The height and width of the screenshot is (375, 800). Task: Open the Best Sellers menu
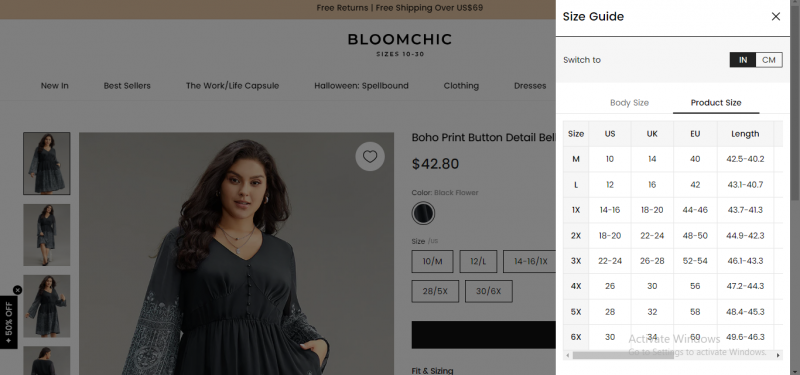(x=127, y=86)
